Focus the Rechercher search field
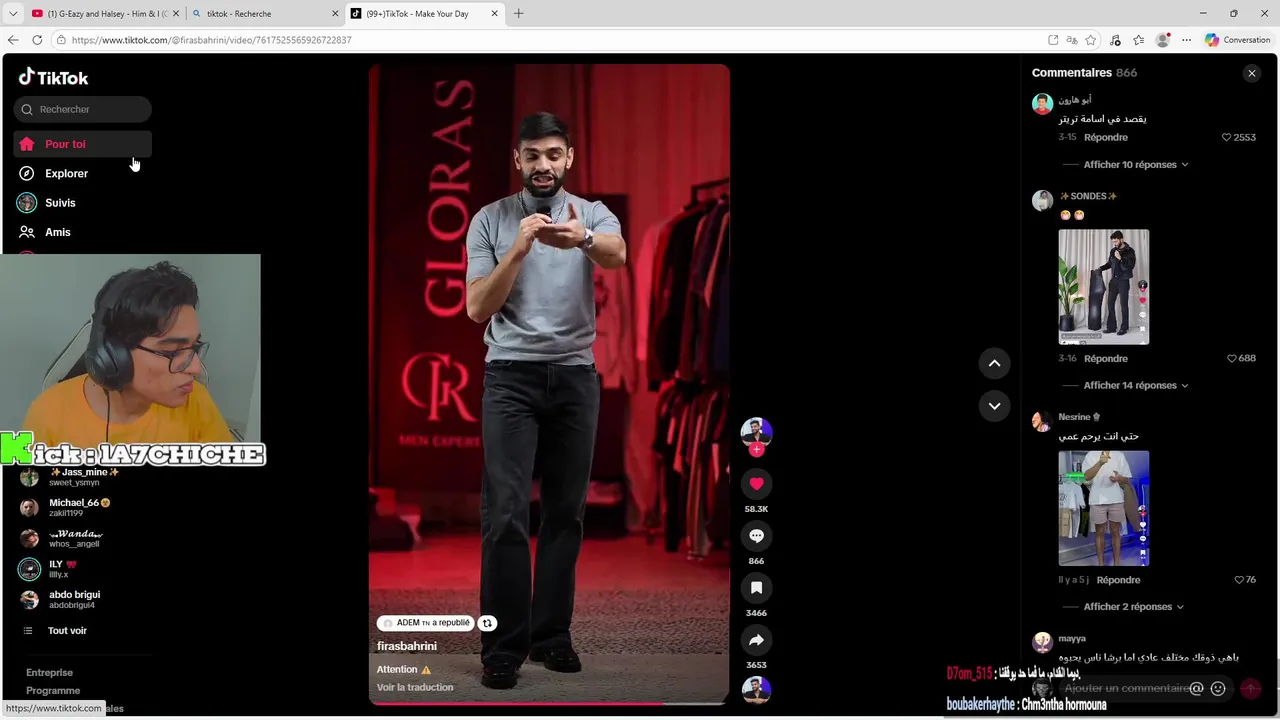The width and height of the screenshot is (1280, 720). pos(83,109)
